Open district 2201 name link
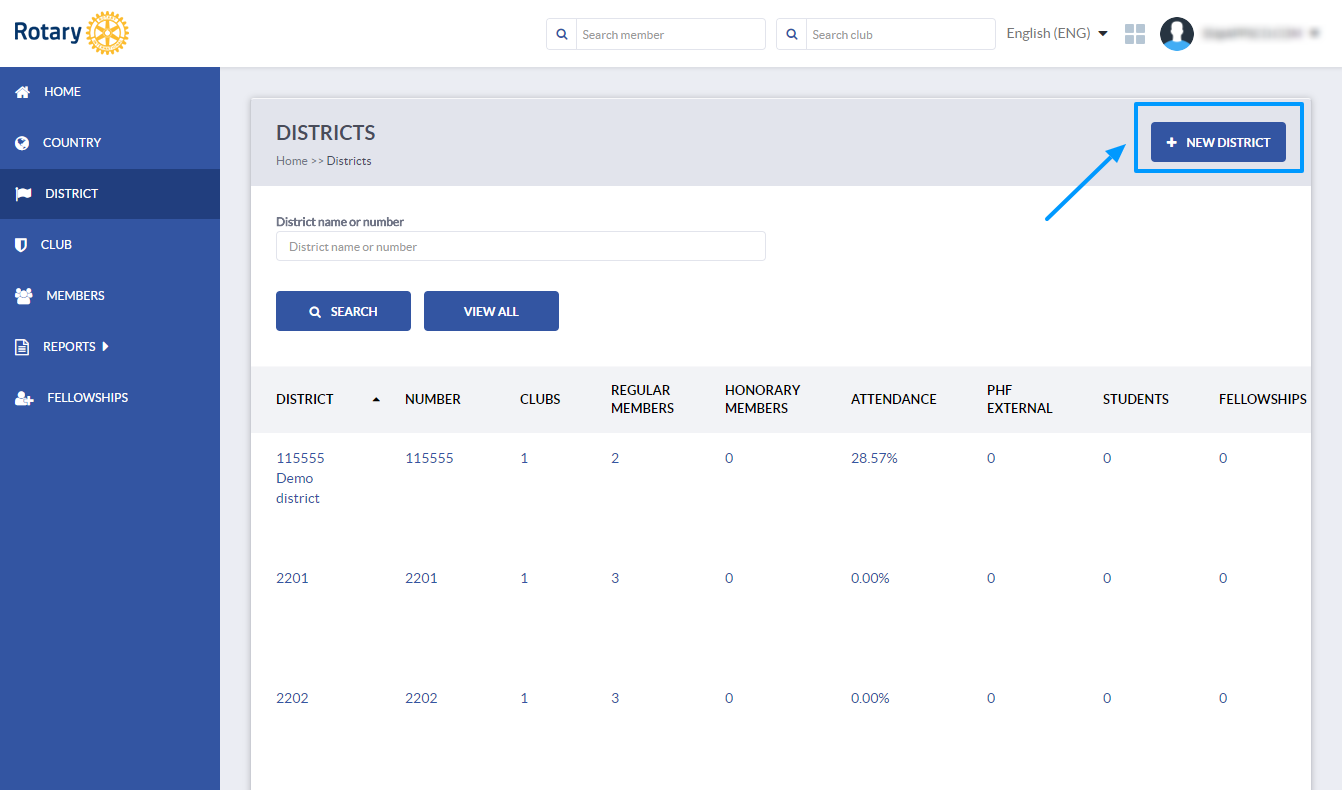Viewport: 1342px width, 790px height. [x=292, y=578]
